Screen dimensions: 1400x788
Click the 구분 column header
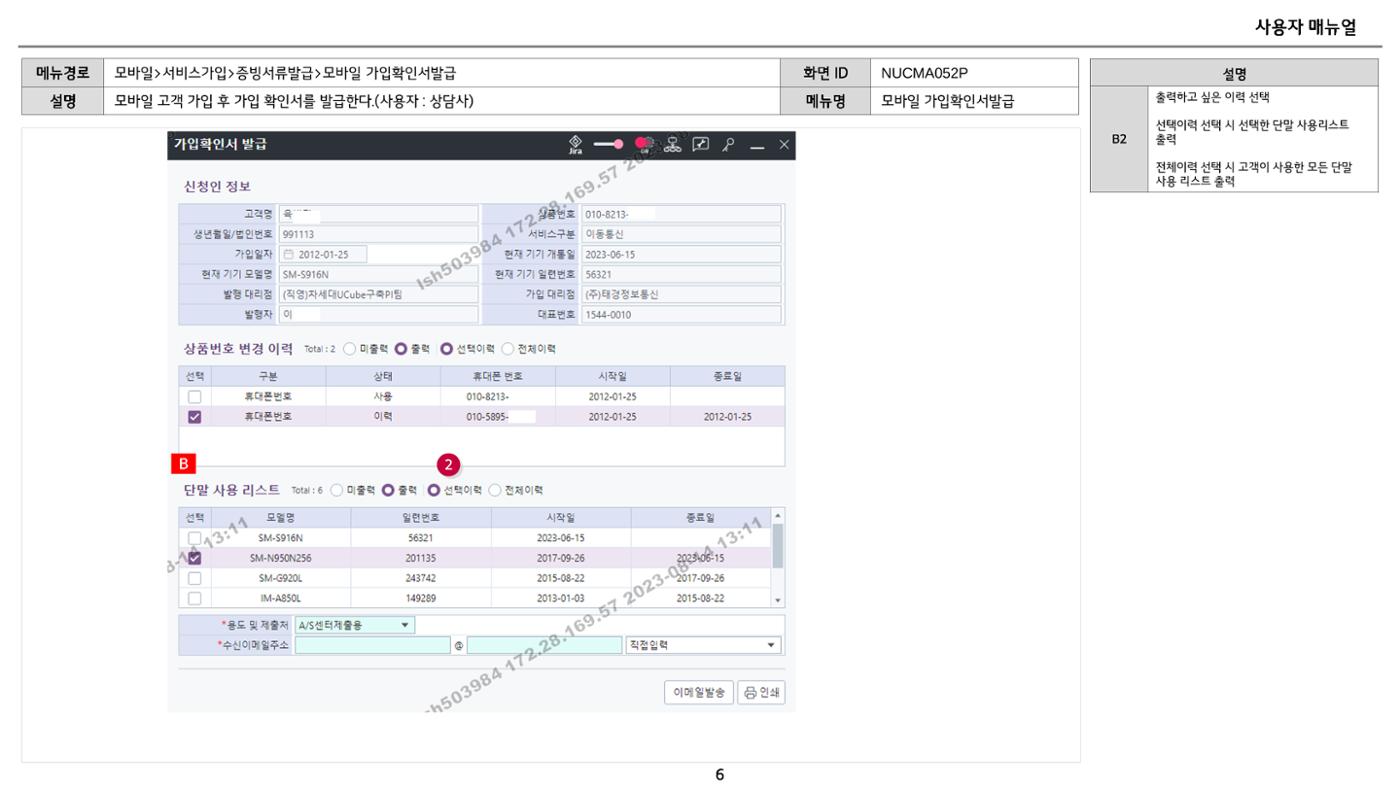[x=268, y=377]
